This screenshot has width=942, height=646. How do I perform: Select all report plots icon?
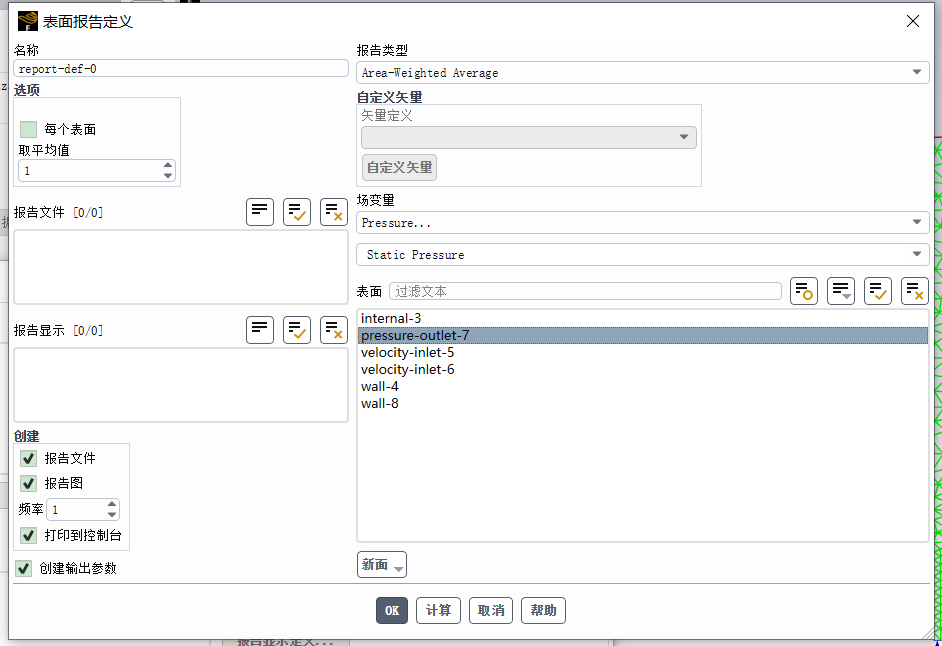point(297,330)
